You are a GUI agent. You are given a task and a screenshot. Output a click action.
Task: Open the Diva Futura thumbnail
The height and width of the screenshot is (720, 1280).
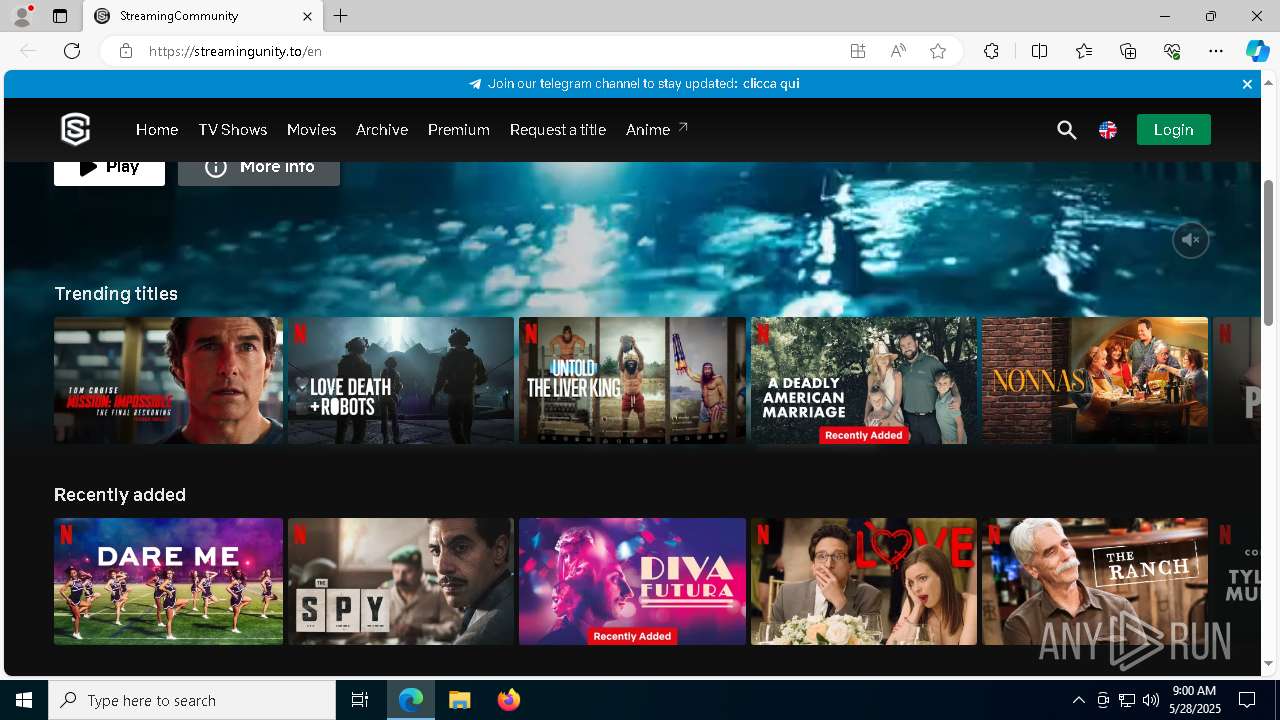(x=632, y=581)
